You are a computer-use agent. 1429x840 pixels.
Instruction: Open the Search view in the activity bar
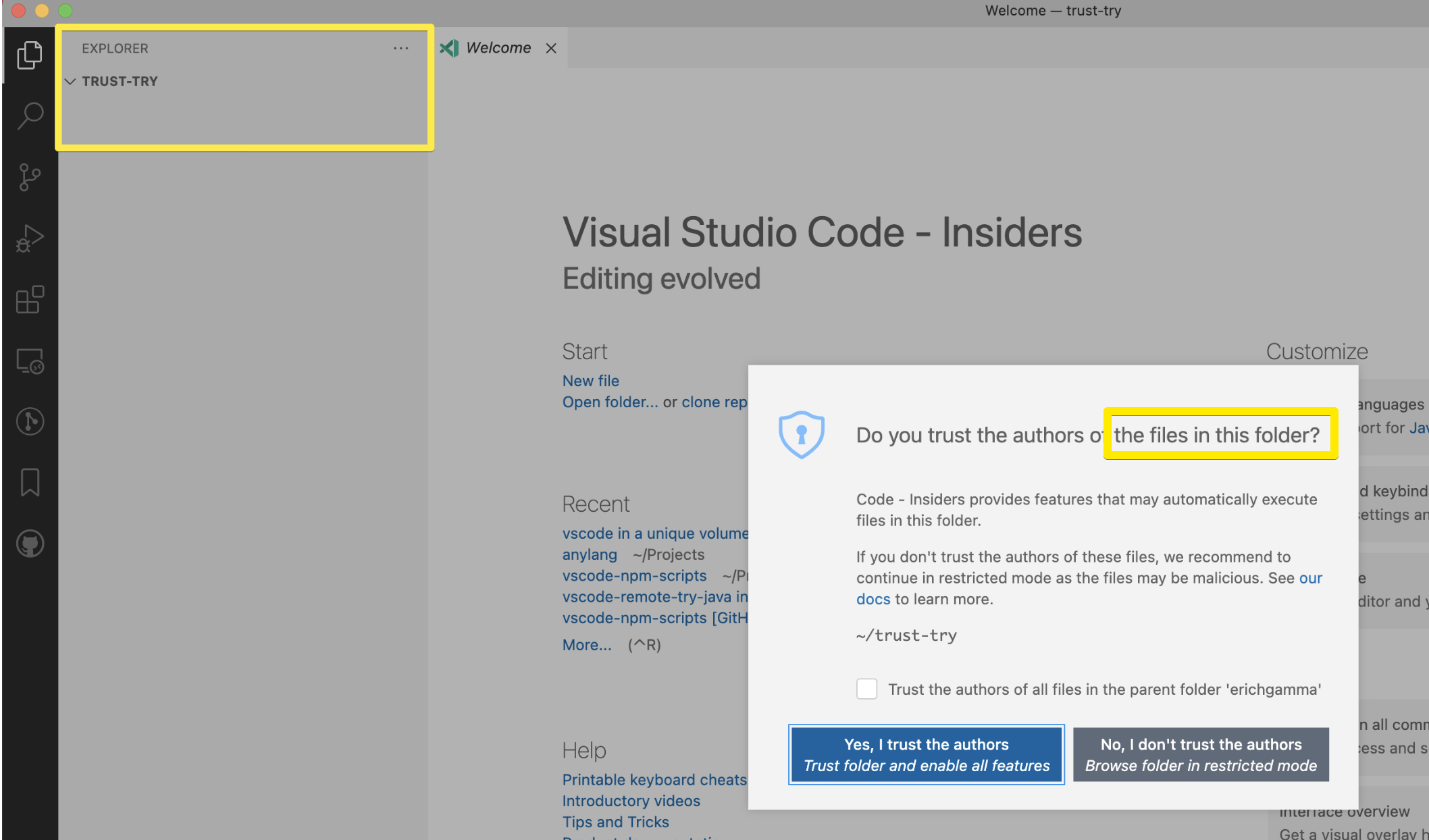pyautogui.click(x=29, y=116)
